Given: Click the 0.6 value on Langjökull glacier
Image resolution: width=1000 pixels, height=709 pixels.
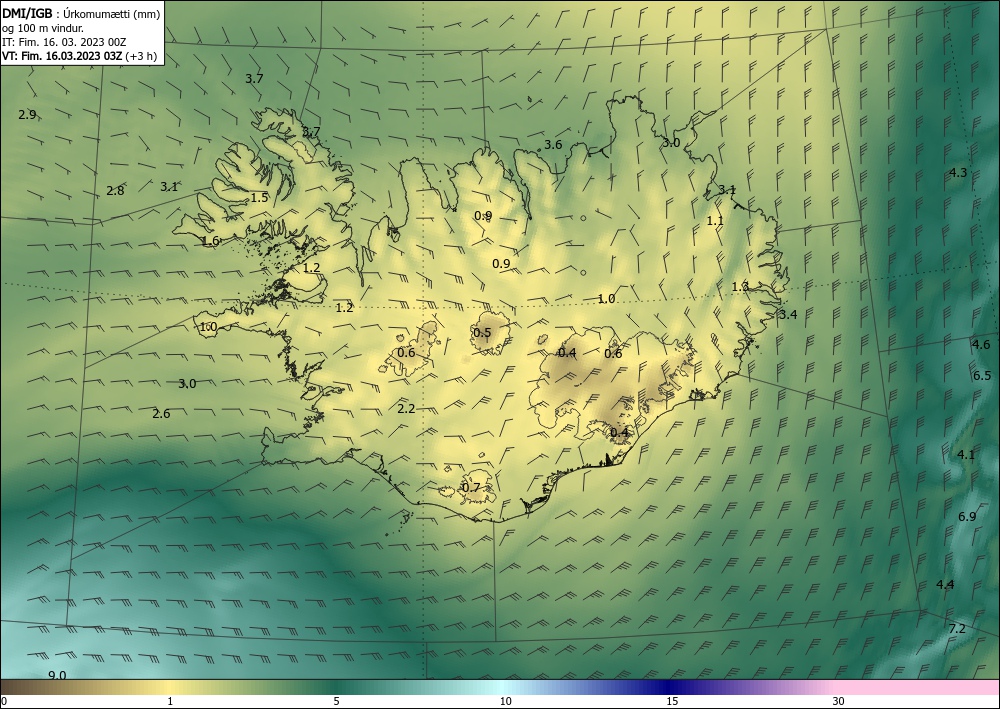Looking at the screenshot, I should [406, 353].
